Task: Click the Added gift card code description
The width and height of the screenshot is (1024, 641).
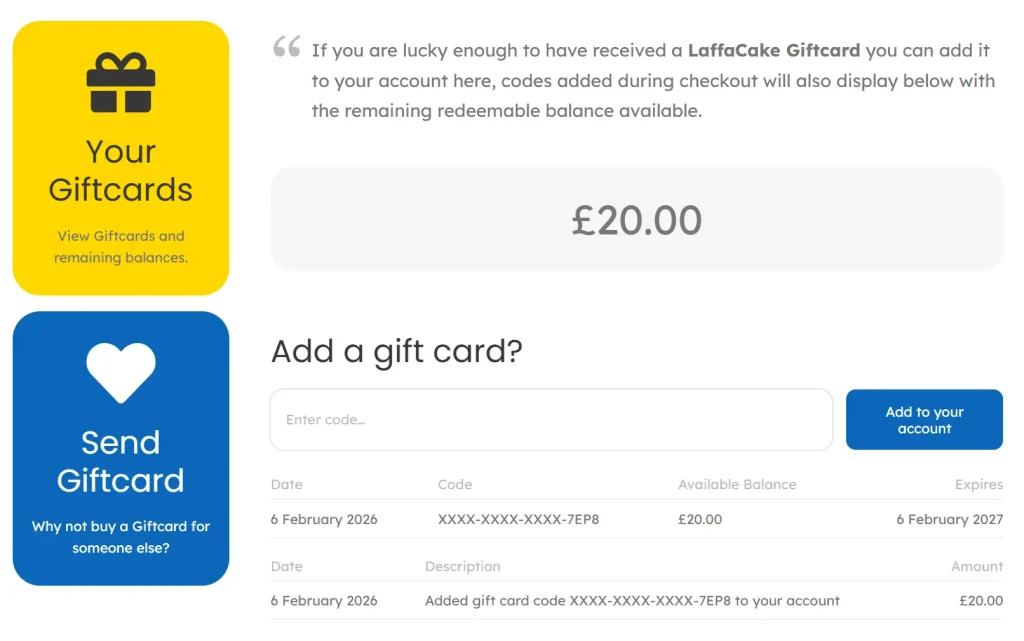Action: coord(632,601)
